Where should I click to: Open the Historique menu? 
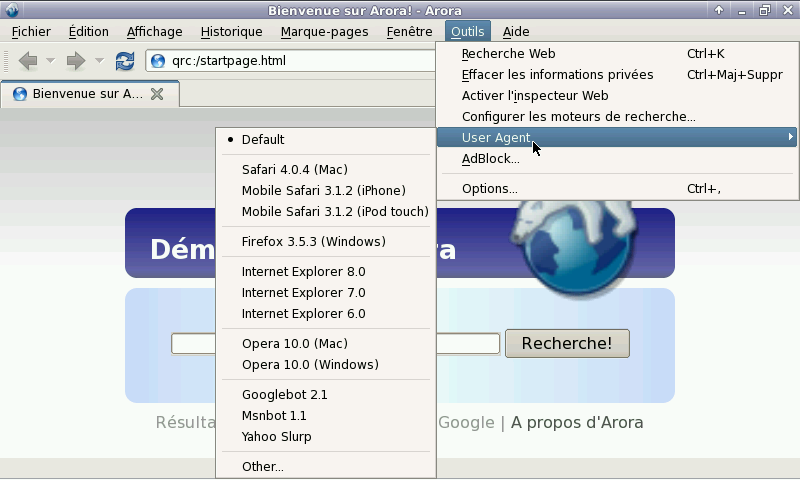pyautogui.click(x=232, y=32)
